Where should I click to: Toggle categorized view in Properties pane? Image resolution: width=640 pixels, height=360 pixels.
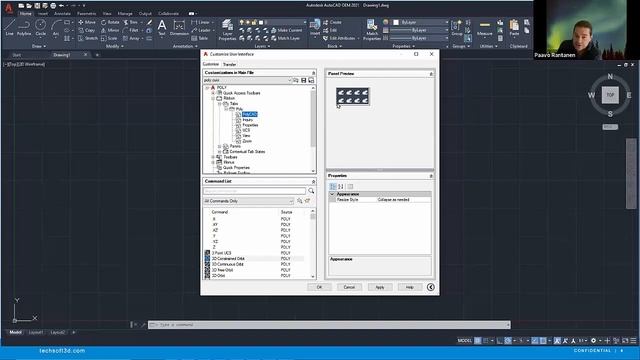tap(333, 187)
